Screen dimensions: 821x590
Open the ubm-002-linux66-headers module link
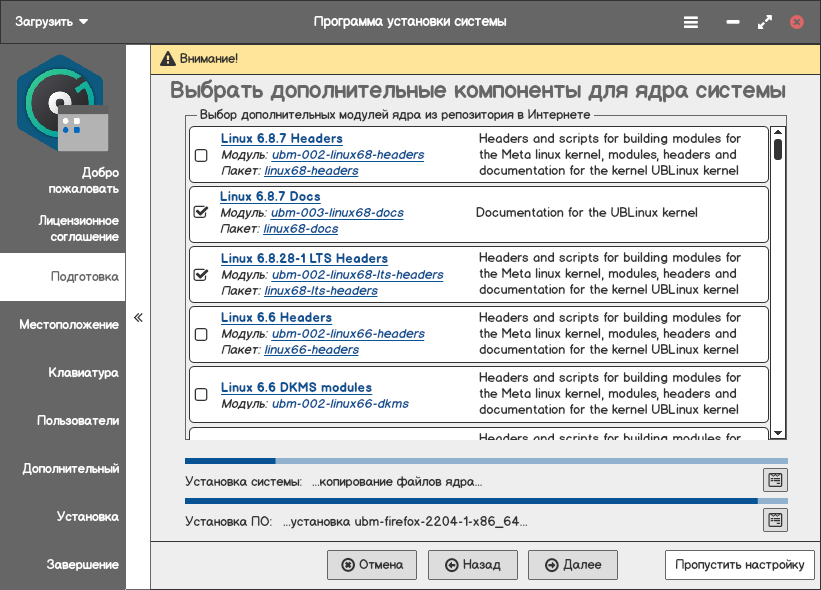(x=348, y=334)
